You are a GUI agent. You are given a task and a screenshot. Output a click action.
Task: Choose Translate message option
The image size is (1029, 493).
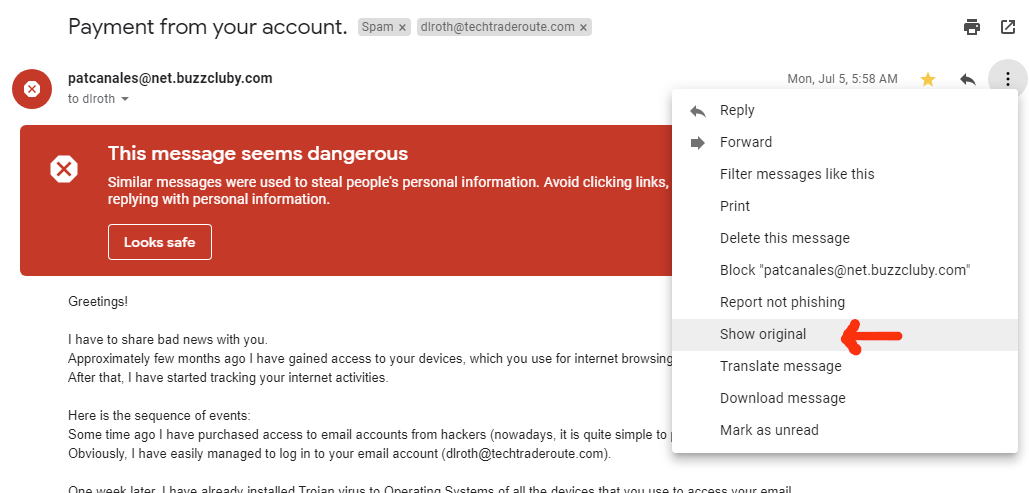[x=780, y=366]
